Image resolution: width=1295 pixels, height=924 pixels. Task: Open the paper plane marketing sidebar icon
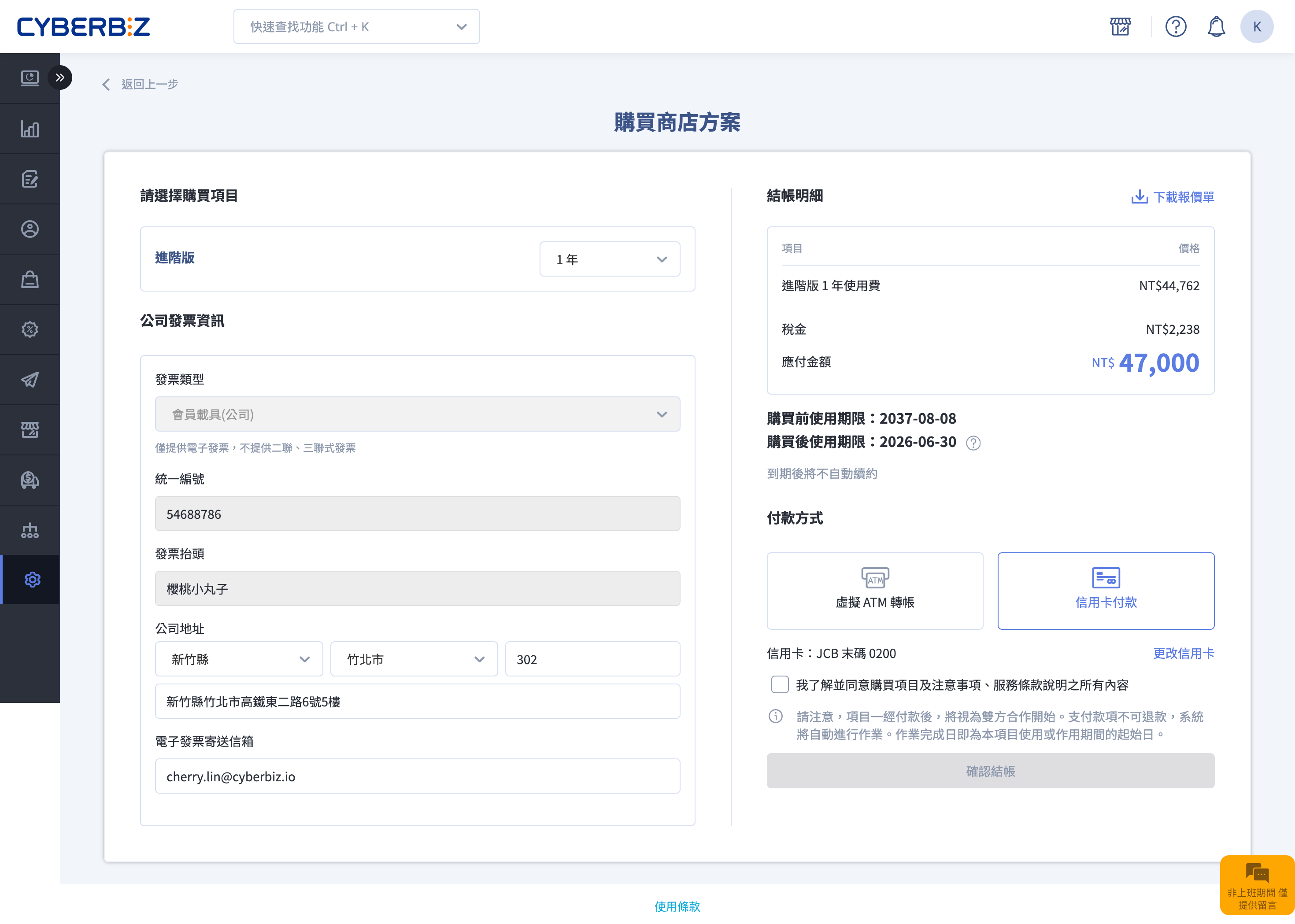(30, 380)
